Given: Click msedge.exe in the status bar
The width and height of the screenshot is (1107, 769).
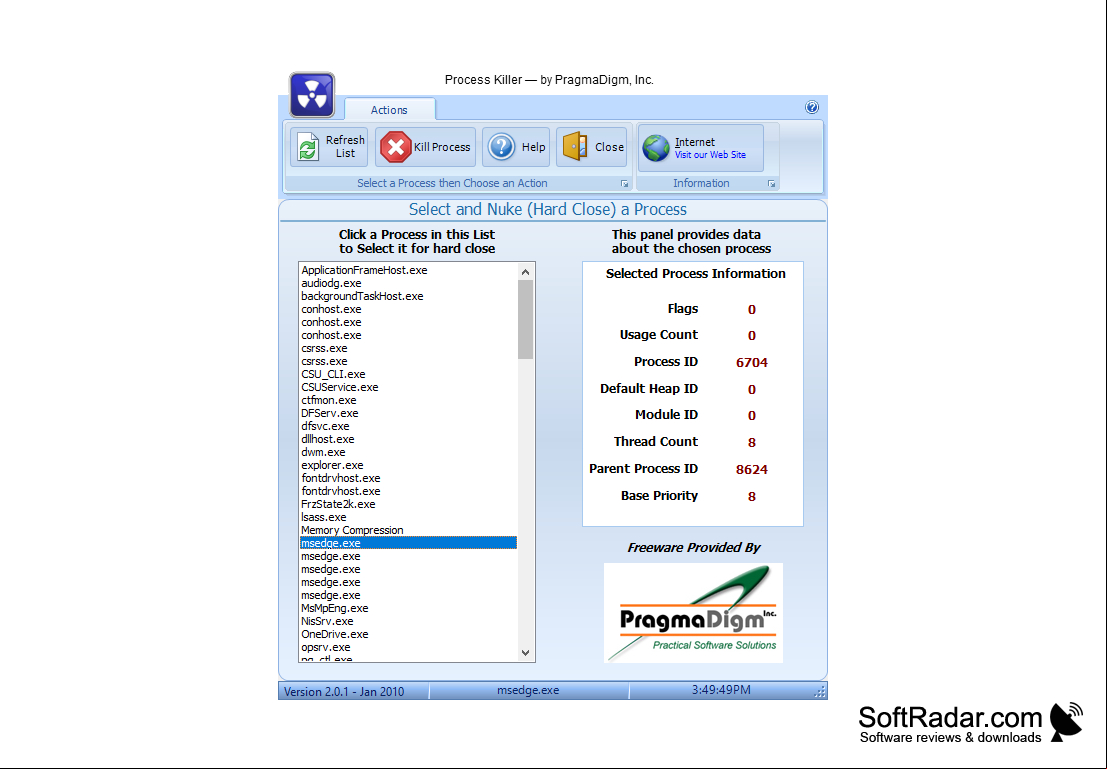Looking at the screenshot, I should click(528, 690).
